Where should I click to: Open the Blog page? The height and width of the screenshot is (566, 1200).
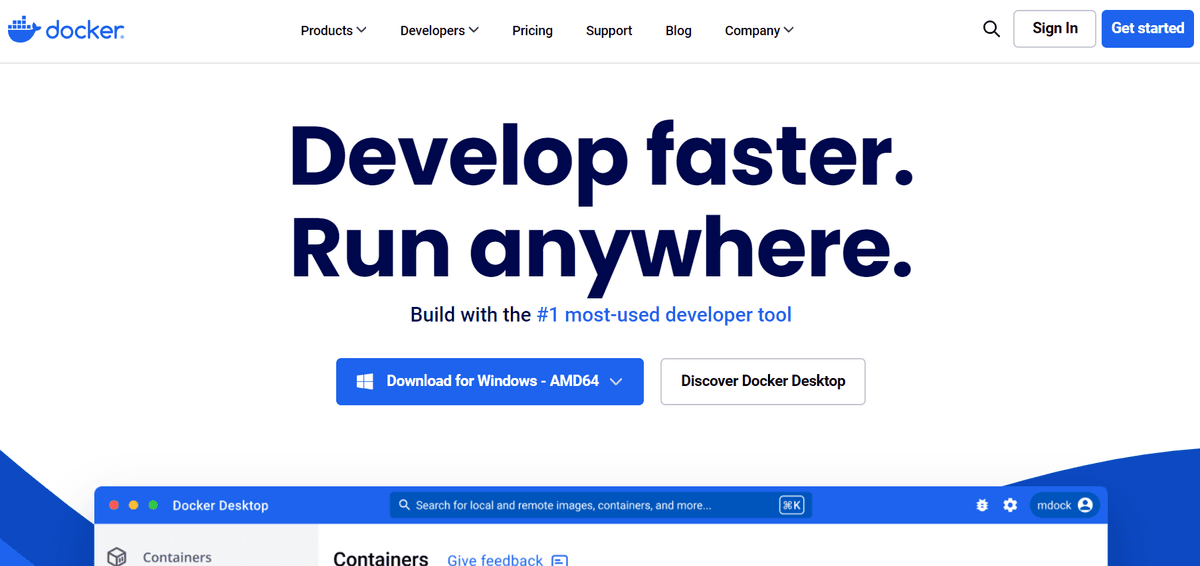pyautogui.click(x=678, y=30)
